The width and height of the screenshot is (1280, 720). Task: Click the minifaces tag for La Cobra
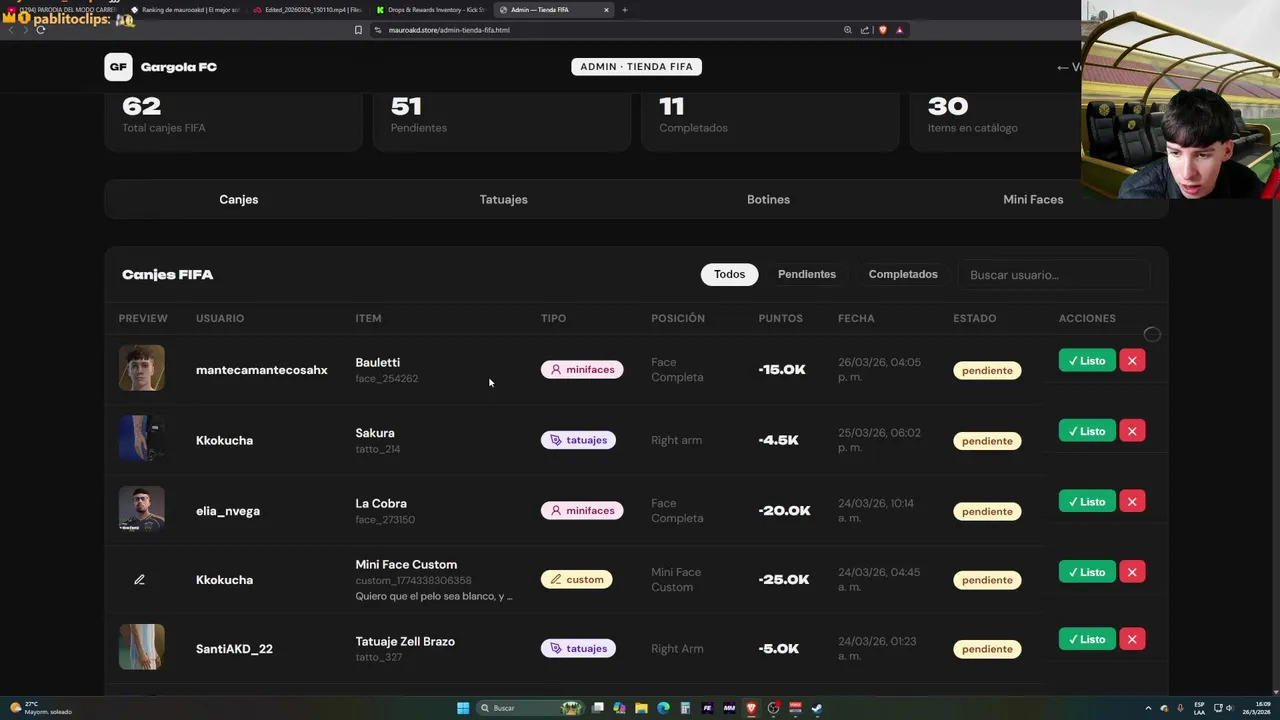[x=582, y=510]
